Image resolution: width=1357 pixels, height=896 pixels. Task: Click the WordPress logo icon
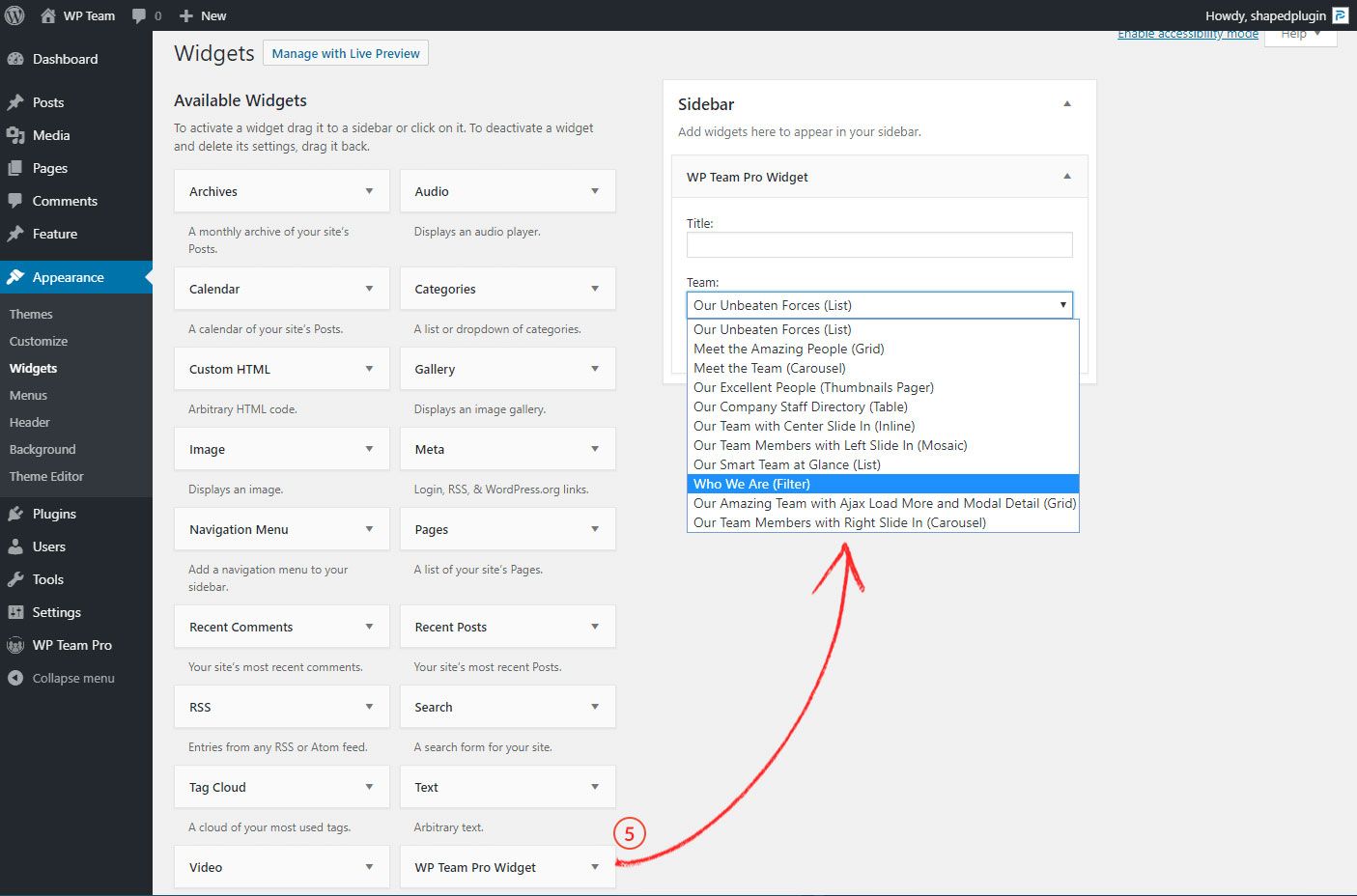click(14, 15)
